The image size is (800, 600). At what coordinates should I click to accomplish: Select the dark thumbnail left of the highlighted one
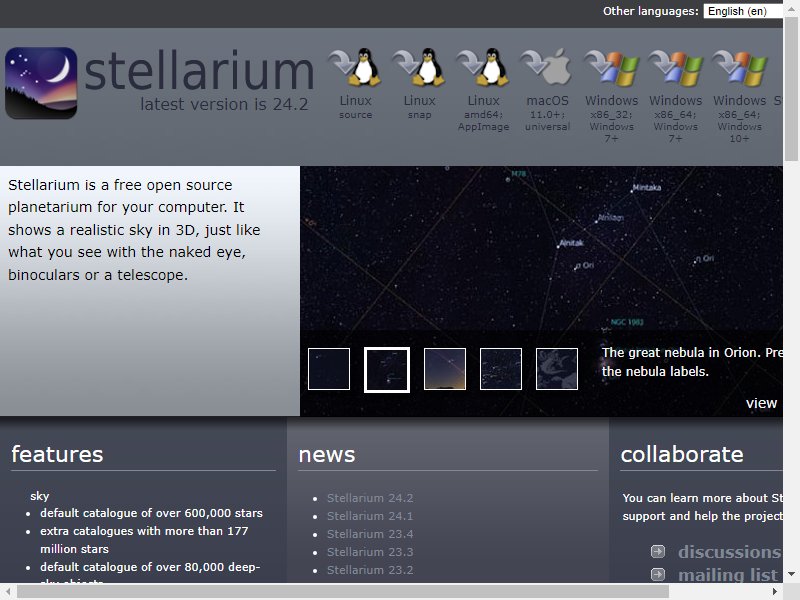pos(329,369)
